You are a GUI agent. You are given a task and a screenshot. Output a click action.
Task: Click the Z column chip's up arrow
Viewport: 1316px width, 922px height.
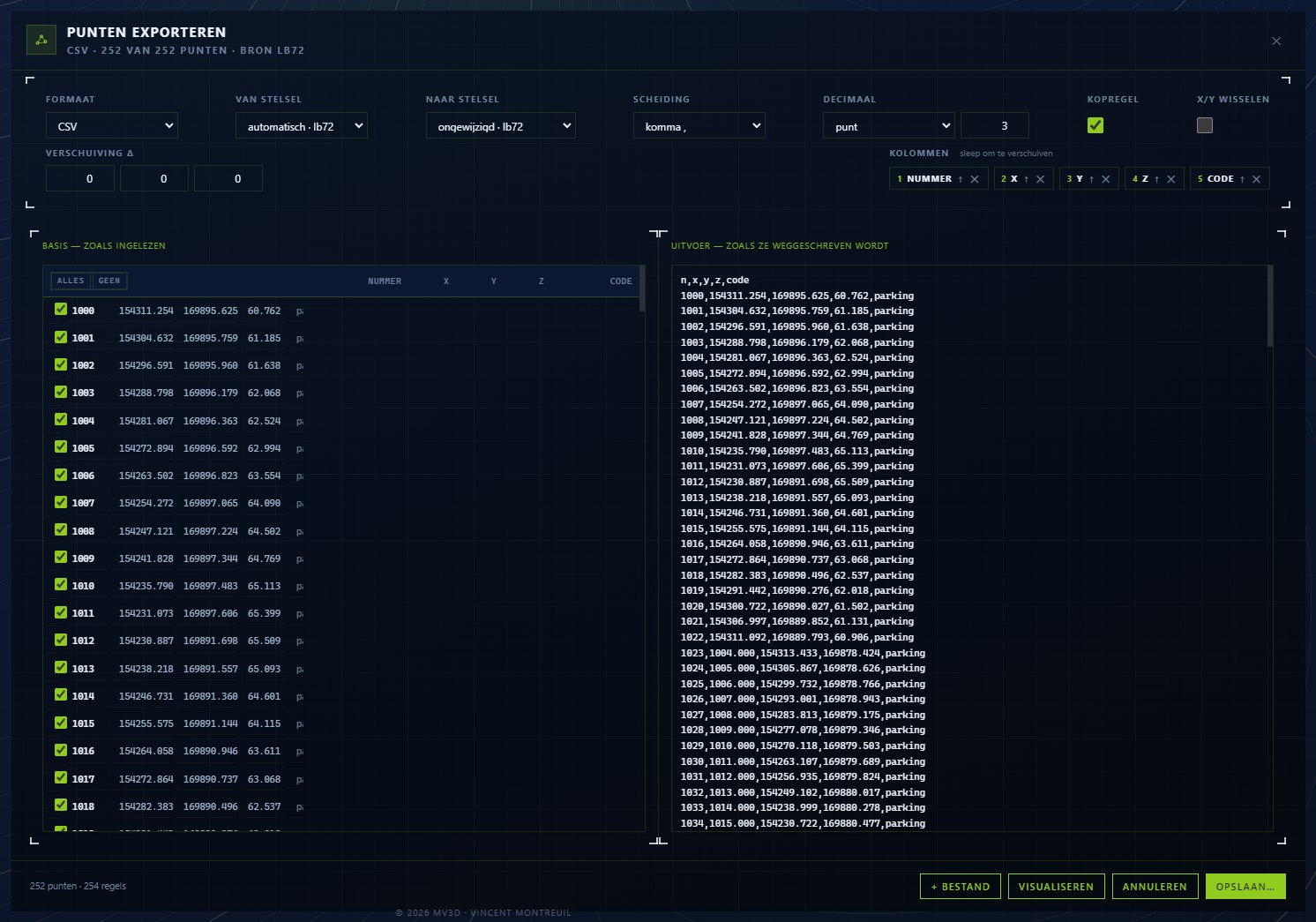(1156, 179)
